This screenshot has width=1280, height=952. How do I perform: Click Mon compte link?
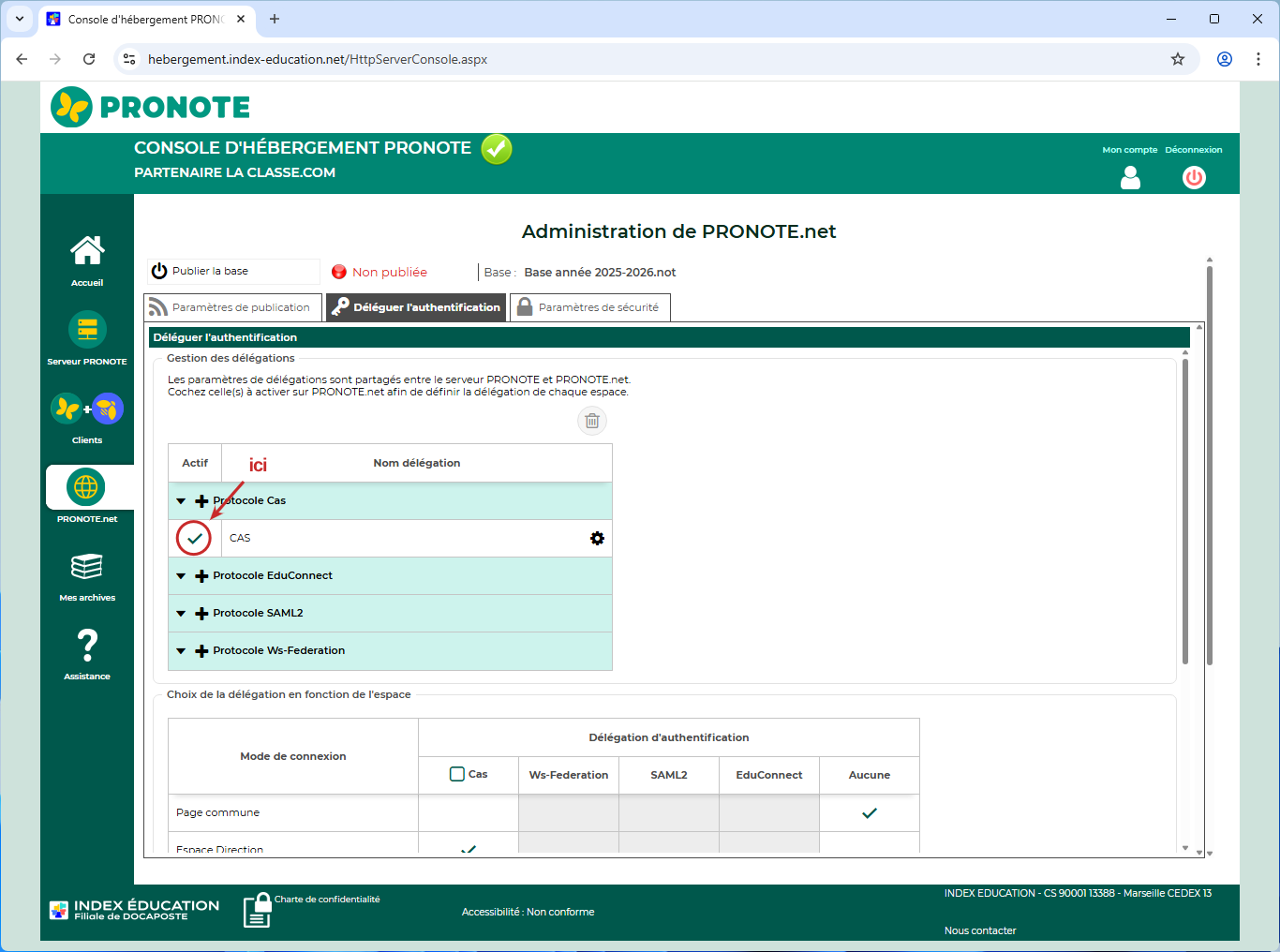point(1130,150)
